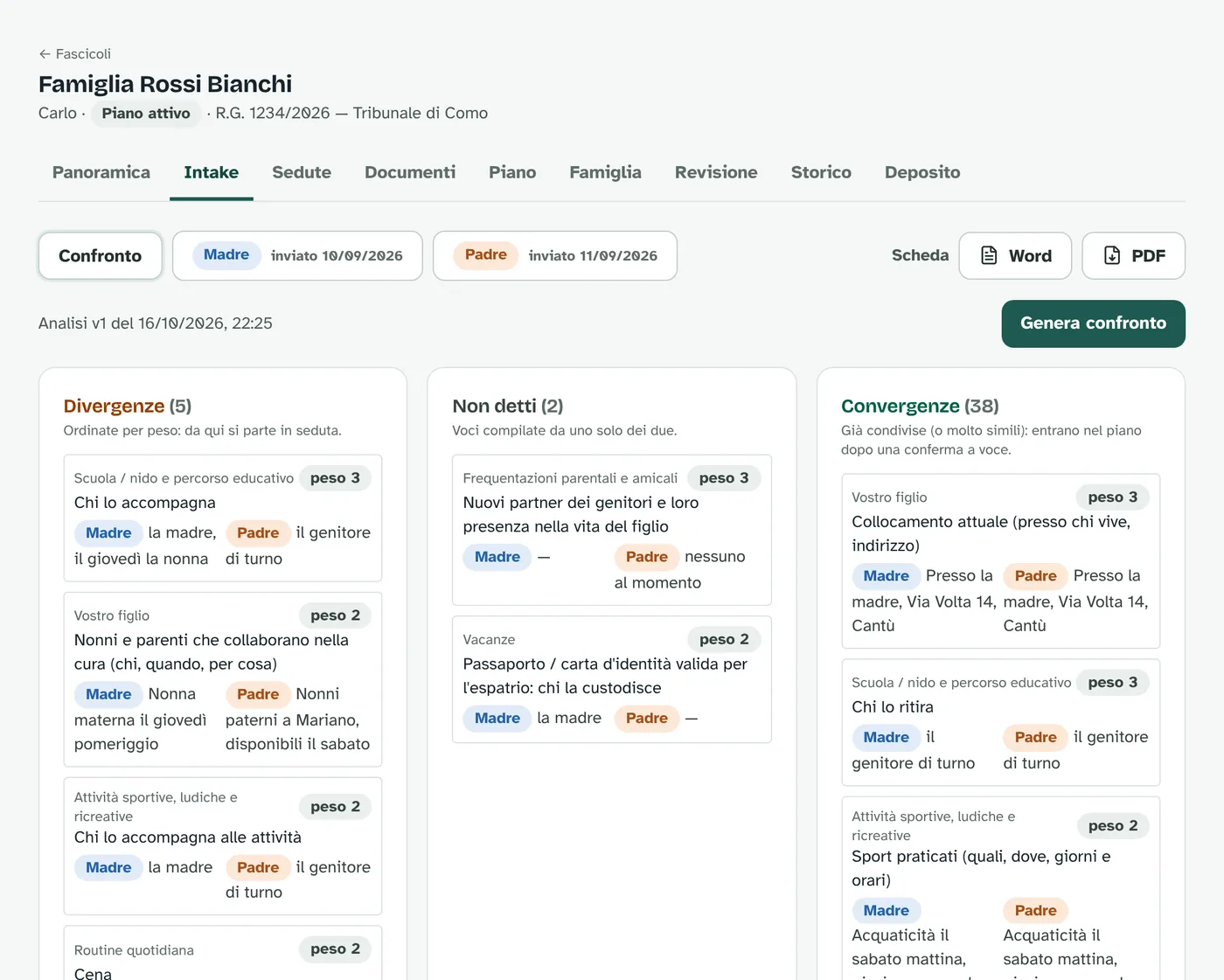Open the 'Chi lo accompagna' divergence card
This screenshot has height=980, width=1224.
223,518
